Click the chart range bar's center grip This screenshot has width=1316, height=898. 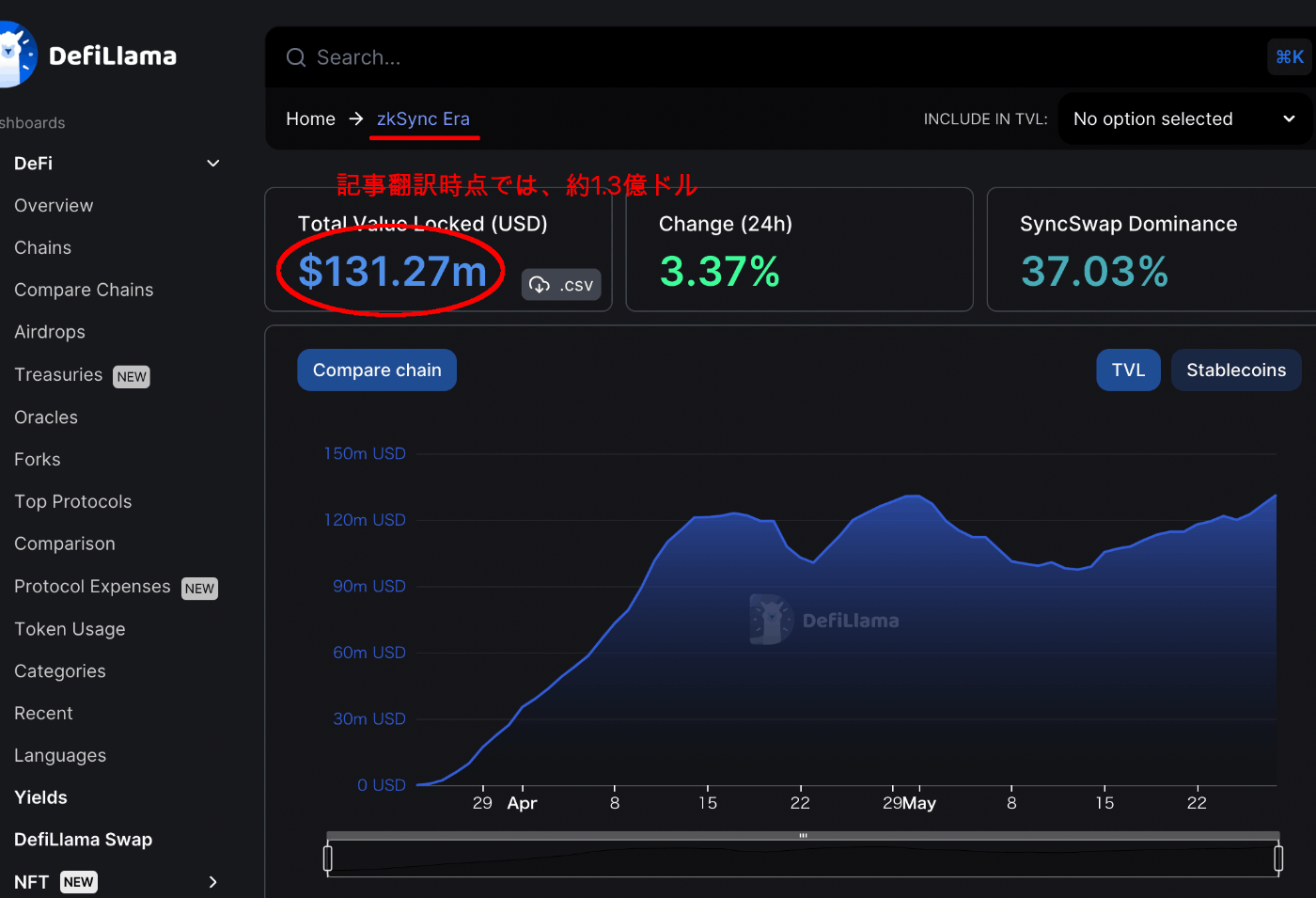click(x=803, y=835)
